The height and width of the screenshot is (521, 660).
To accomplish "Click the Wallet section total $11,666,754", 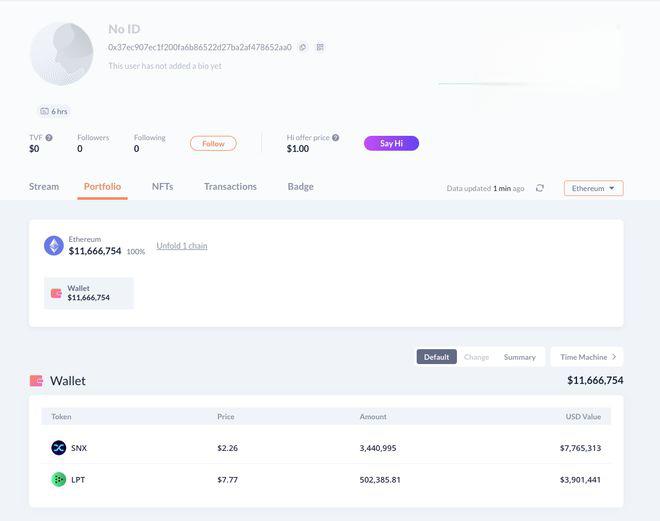I will [x=595, y=380].
